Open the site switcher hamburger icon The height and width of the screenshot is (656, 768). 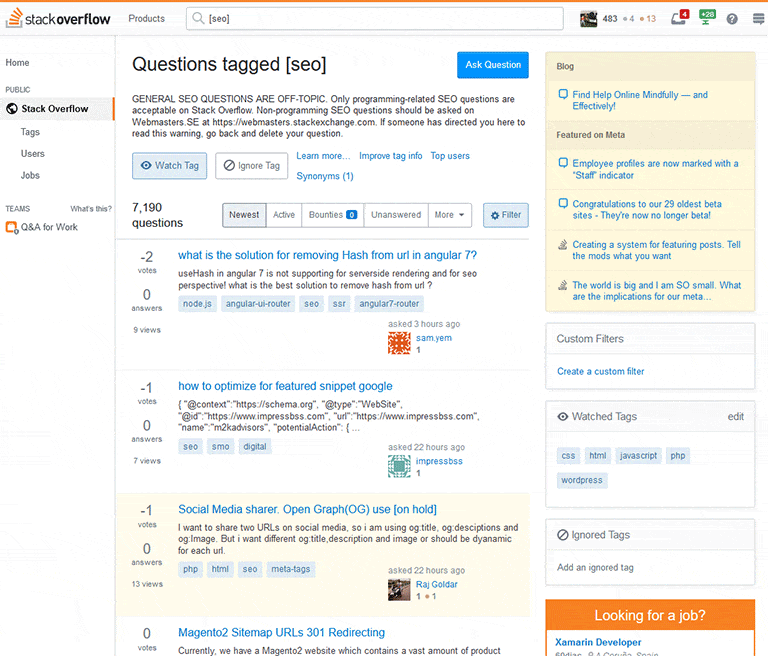[x=758, y=19]
